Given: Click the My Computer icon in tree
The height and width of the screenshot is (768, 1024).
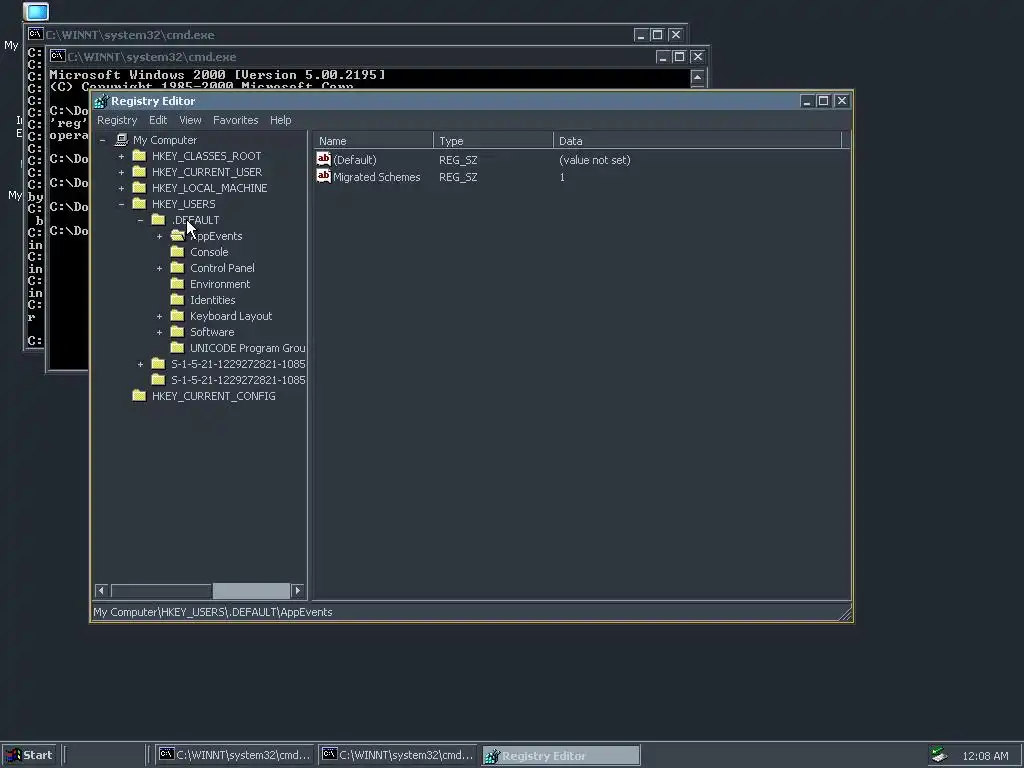Looking at the screenshot, I should click(x=121, y=140).
